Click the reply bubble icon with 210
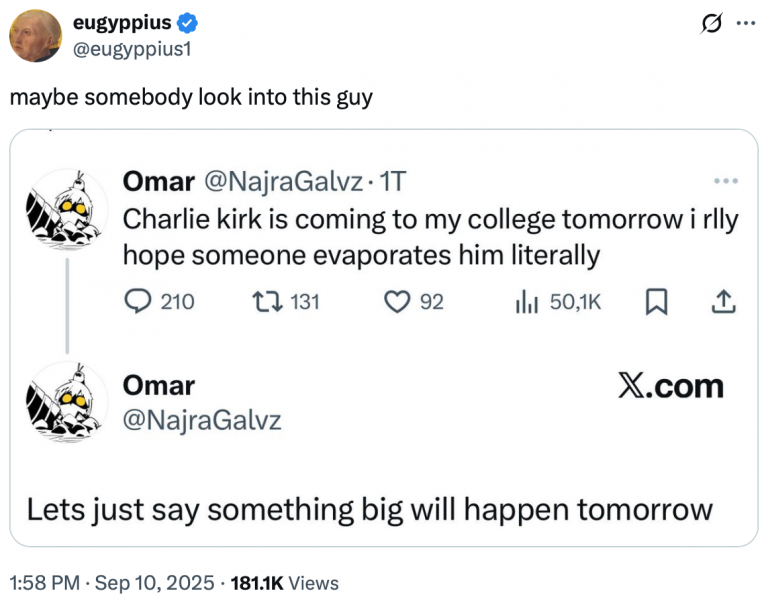Image resolution: width=768 pixels, height=599 pixels. tap(138, 301)
